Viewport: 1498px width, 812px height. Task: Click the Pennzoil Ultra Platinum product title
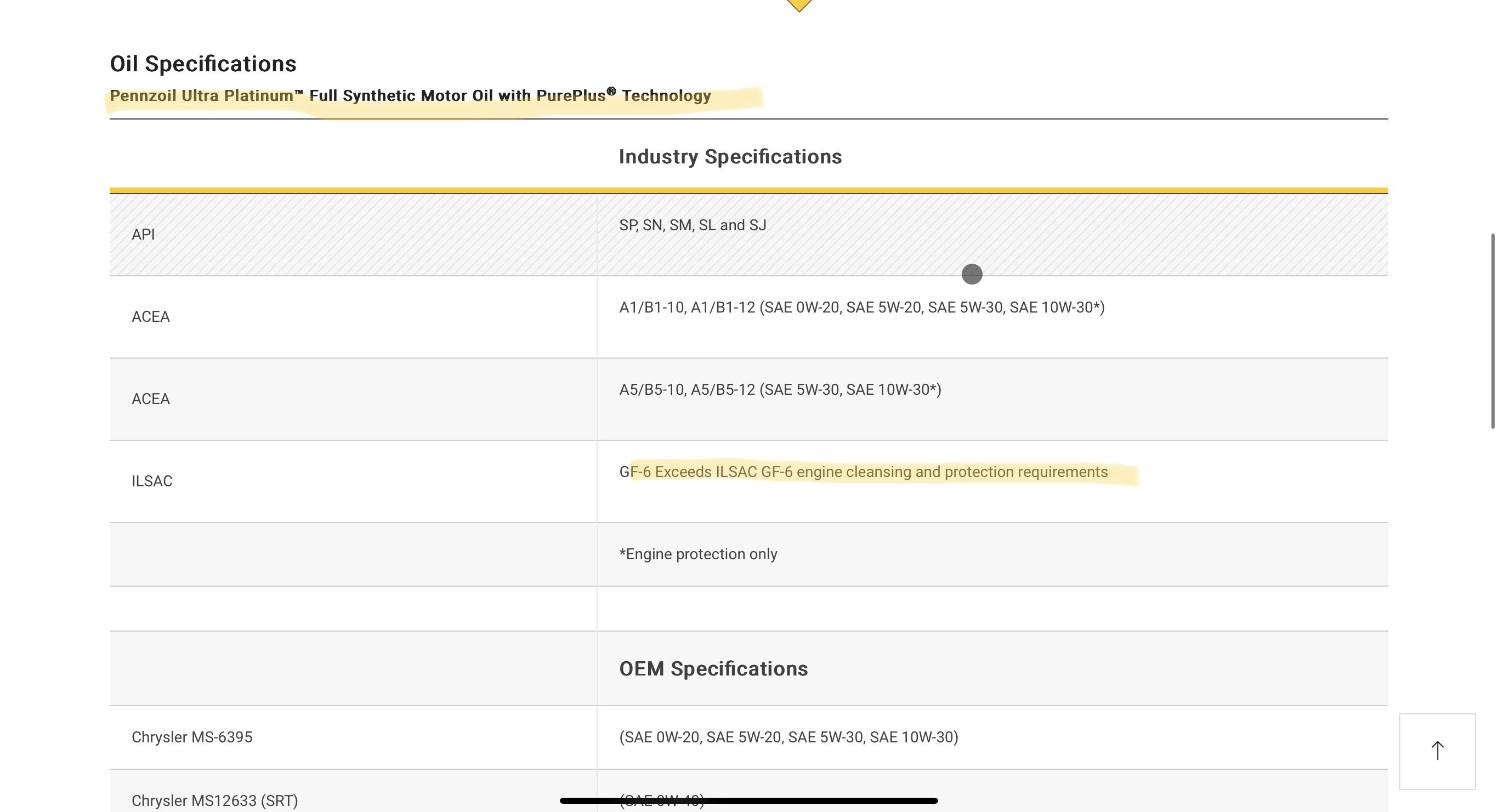click(x=410, y=95)
